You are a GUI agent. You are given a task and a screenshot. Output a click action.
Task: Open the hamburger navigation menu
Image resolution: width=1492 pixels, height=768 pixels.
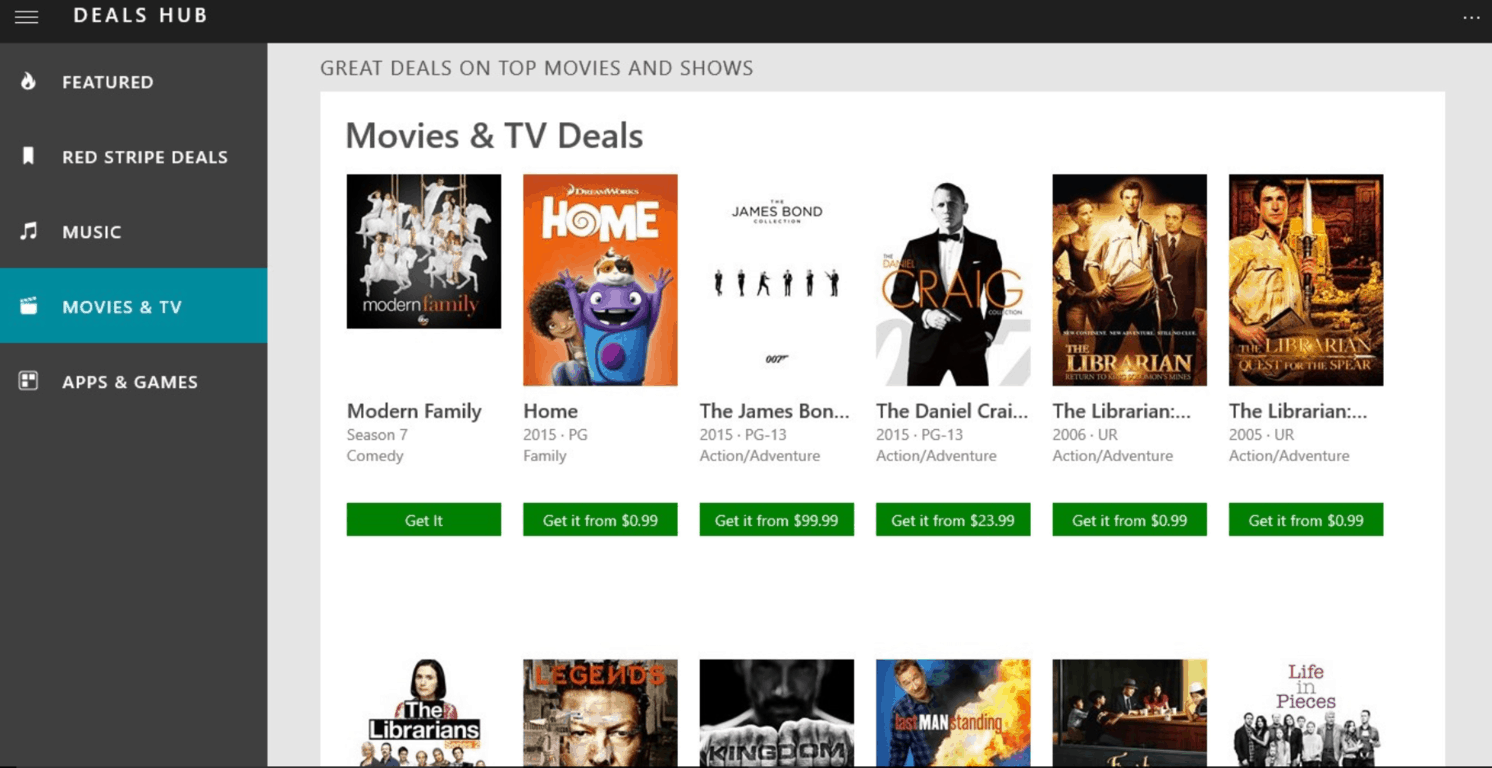click(26, 17)
